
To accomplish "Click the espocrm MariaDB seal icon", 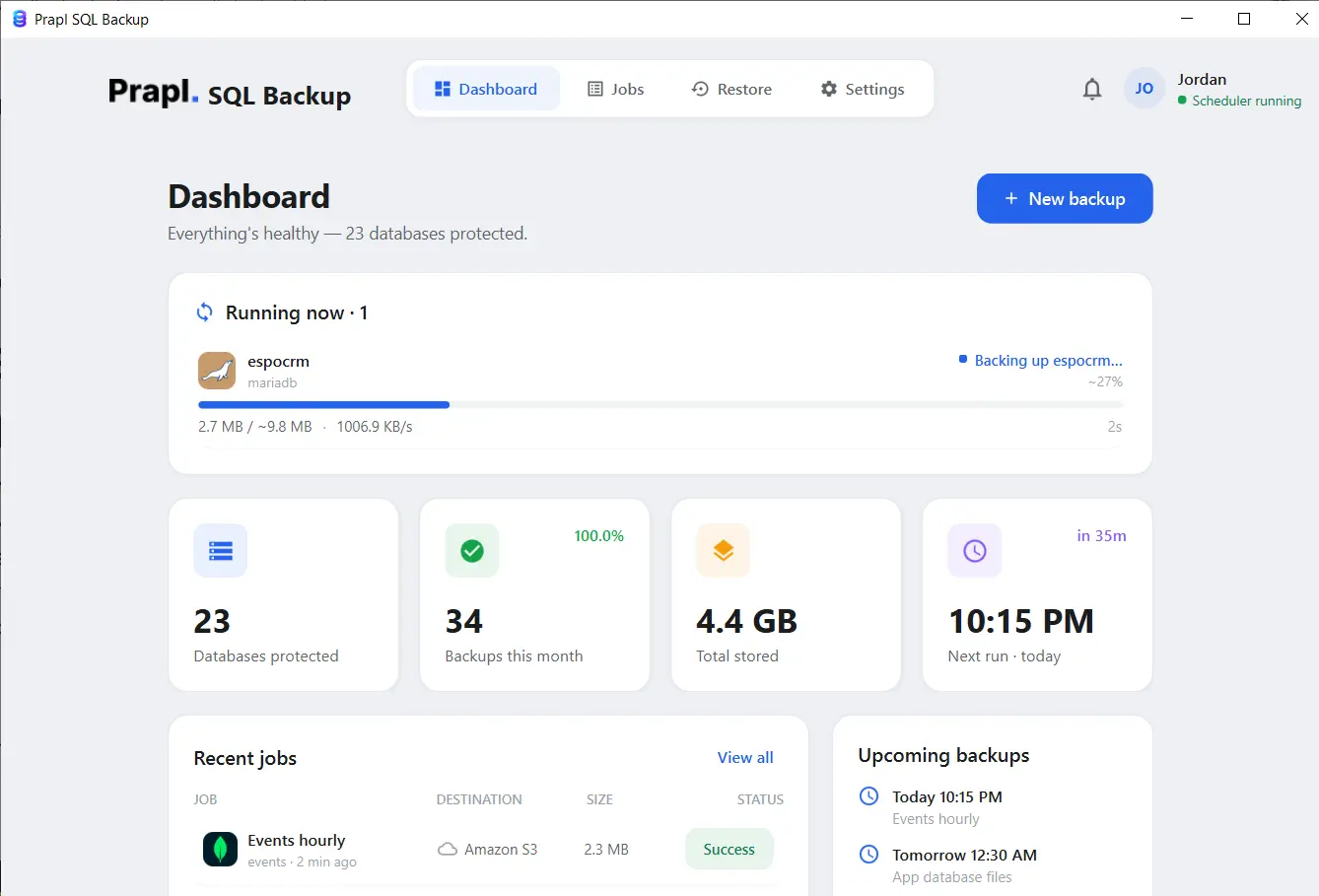I will pyautogui.click(x=217, y=371).
